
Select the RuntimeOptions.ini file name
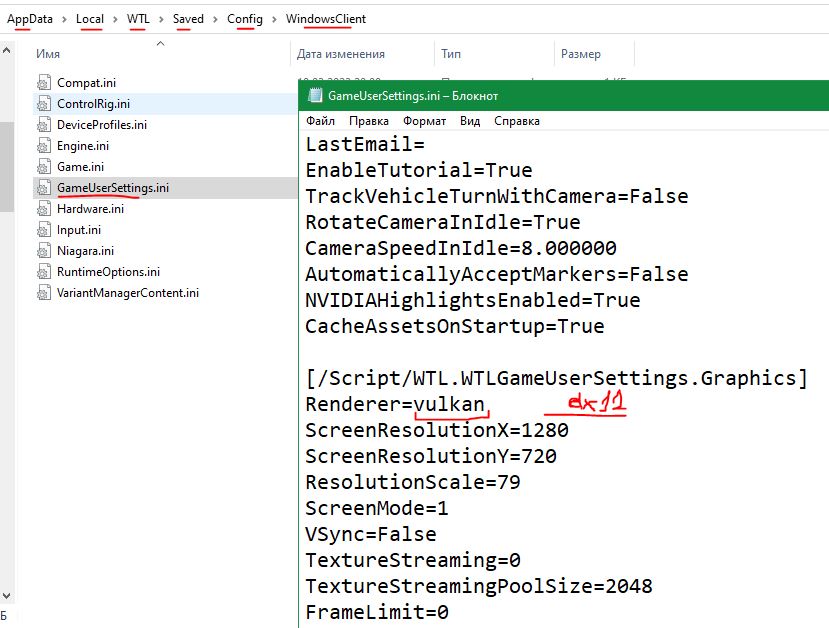point(108,272)
